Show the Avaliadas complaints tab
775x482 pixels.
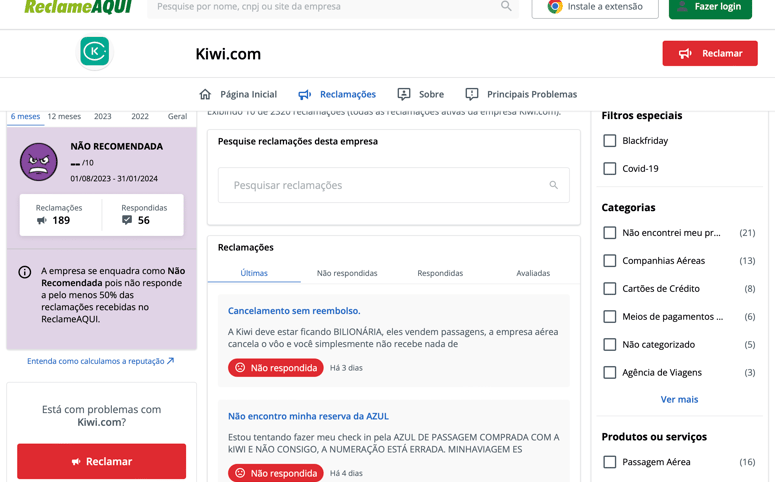533,273
